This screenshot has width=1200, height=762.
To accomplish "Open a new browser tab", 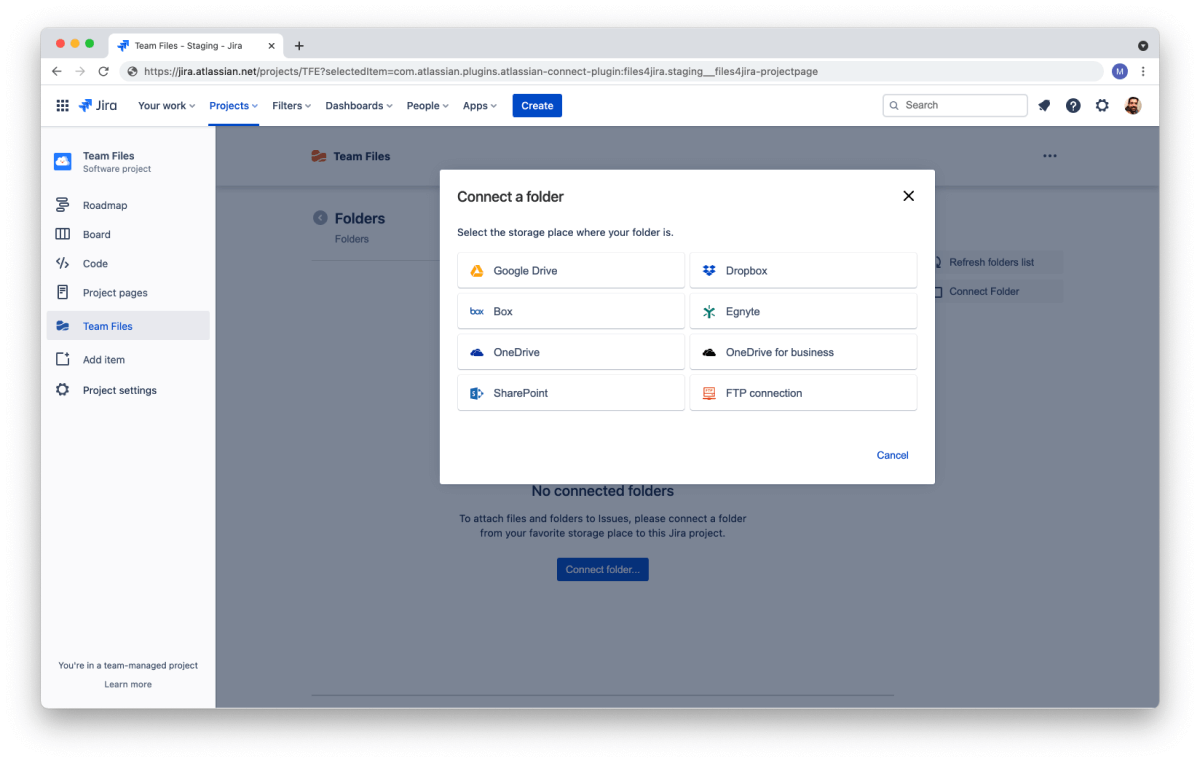I will pos(299,46).
